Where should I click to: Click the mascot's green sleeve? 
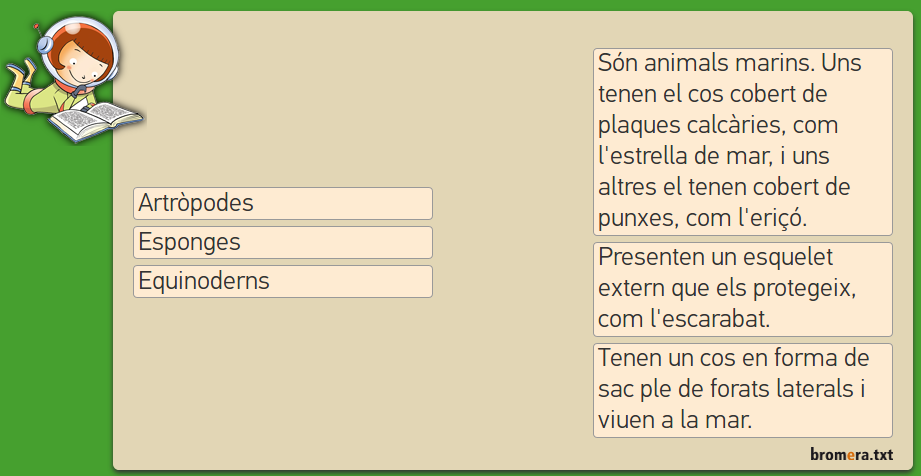(50, 99)
